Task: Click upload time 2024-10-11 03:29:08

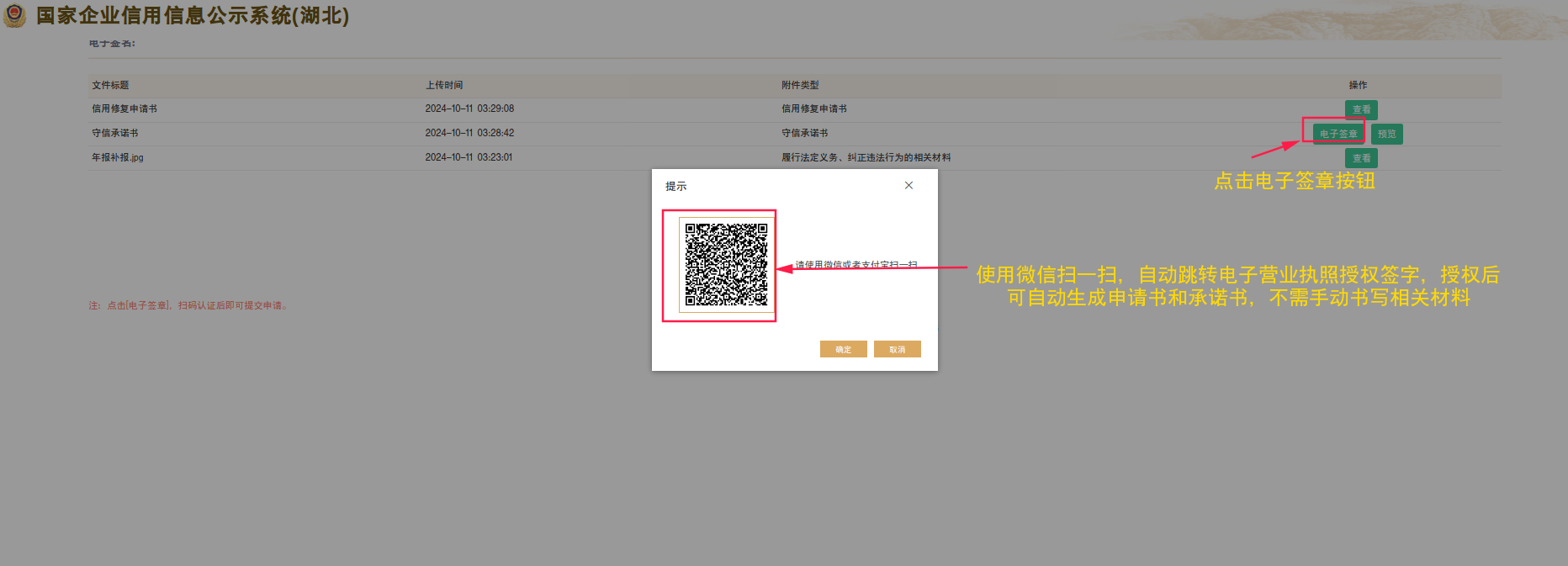Action: point(469,108)
